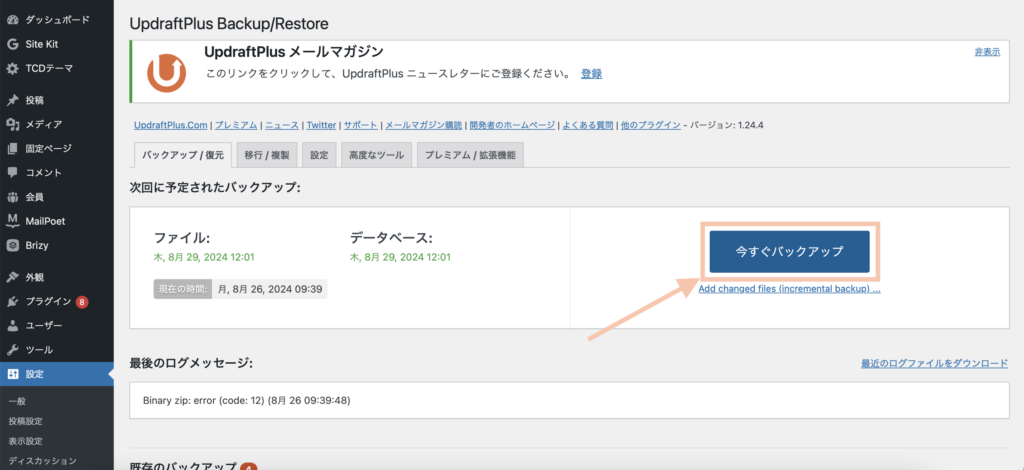The image size is (1024, 470).
Task: Switch to 移行 / 複製 tab
Action: (266, 155)
